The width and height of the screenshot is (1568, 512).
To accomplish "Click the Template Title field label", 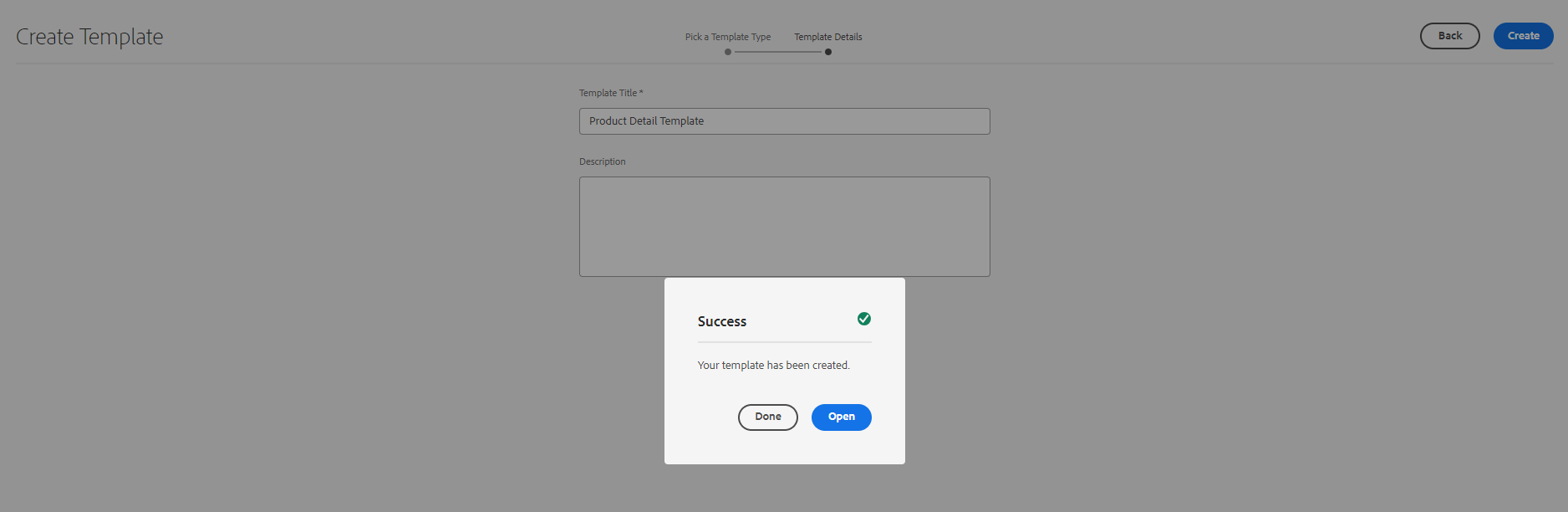I will tap(608, 93).
